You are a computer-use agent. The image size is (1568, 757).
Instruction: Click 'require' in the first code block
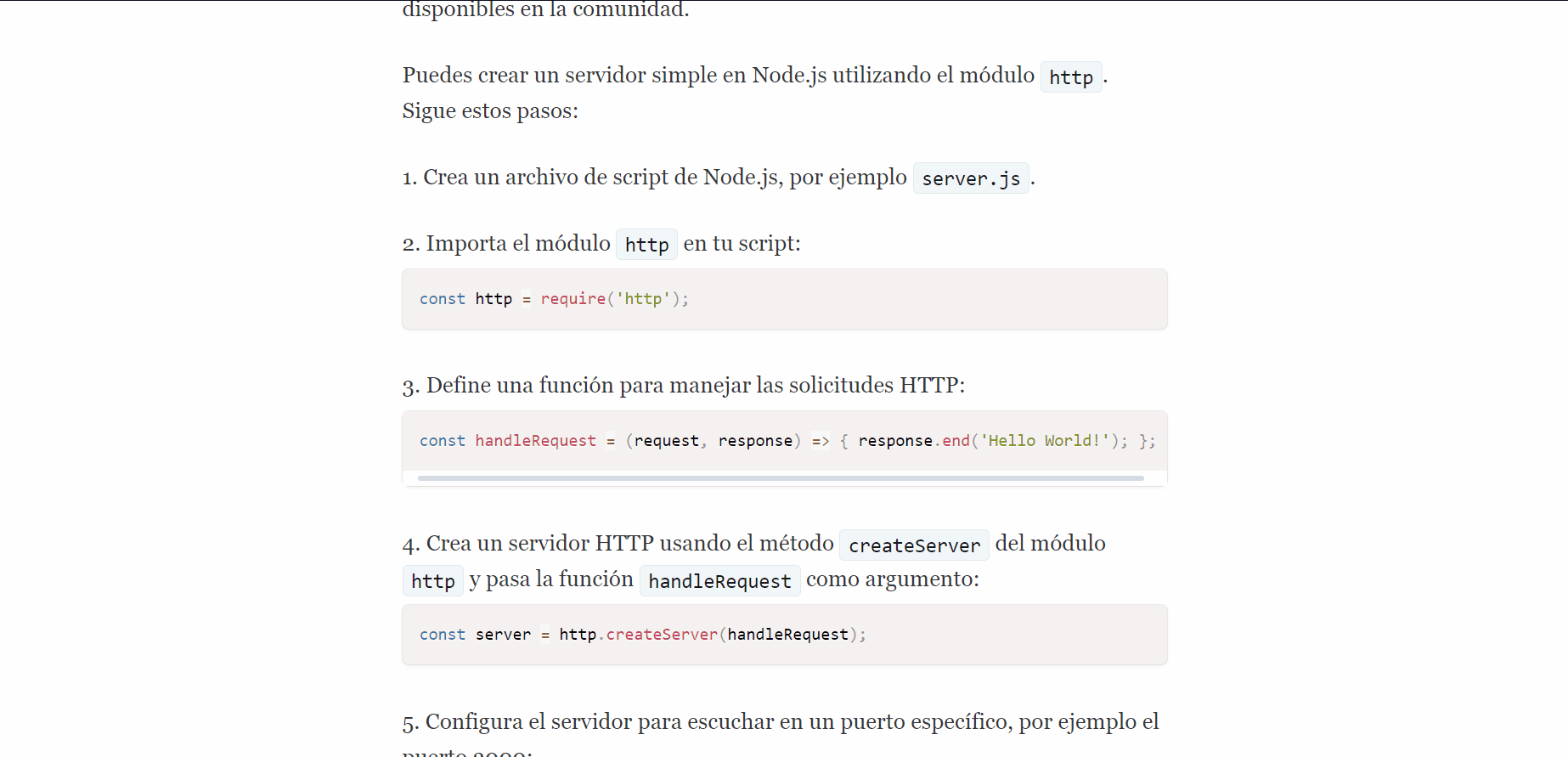[x=573, y=299]
